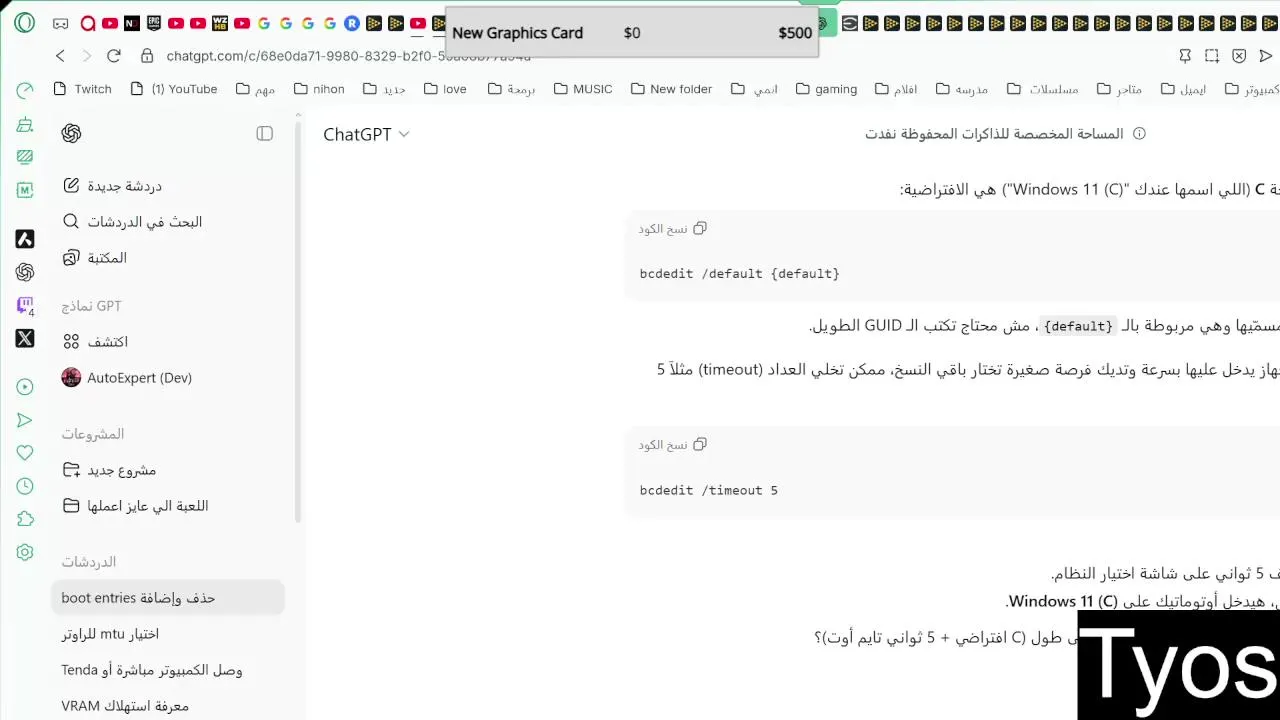The image size is (1280, 720).
Task: Start a new chat (دردشة جديدة)
Action: pos(168,186)
